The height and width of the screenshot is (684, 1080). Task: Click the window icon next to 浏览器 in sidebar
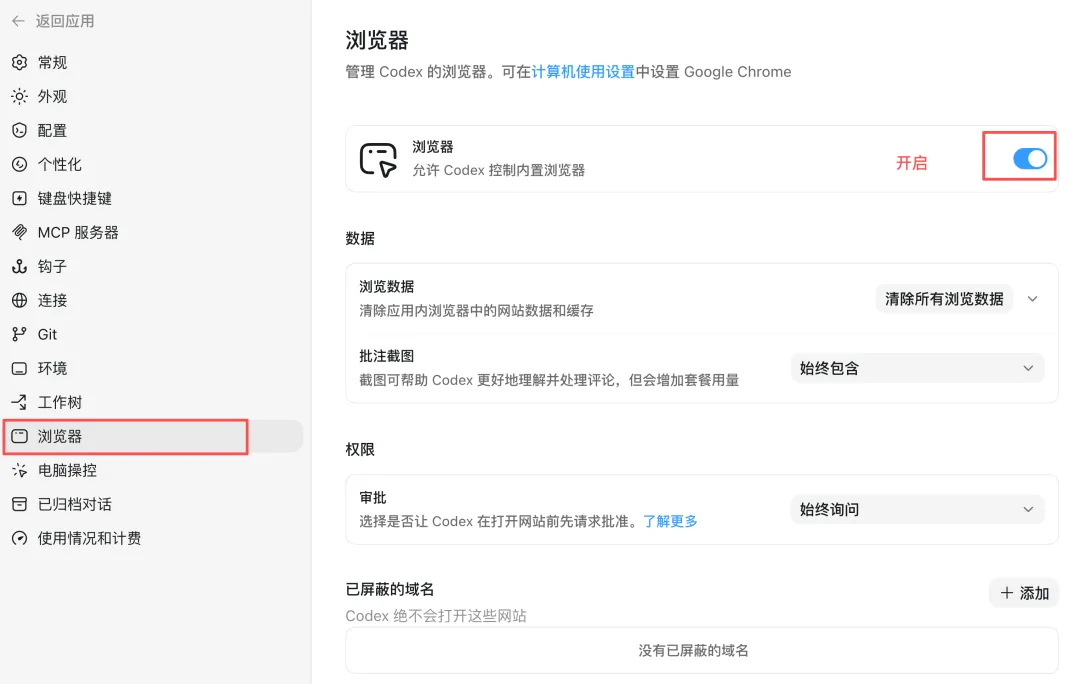[19, 436]
